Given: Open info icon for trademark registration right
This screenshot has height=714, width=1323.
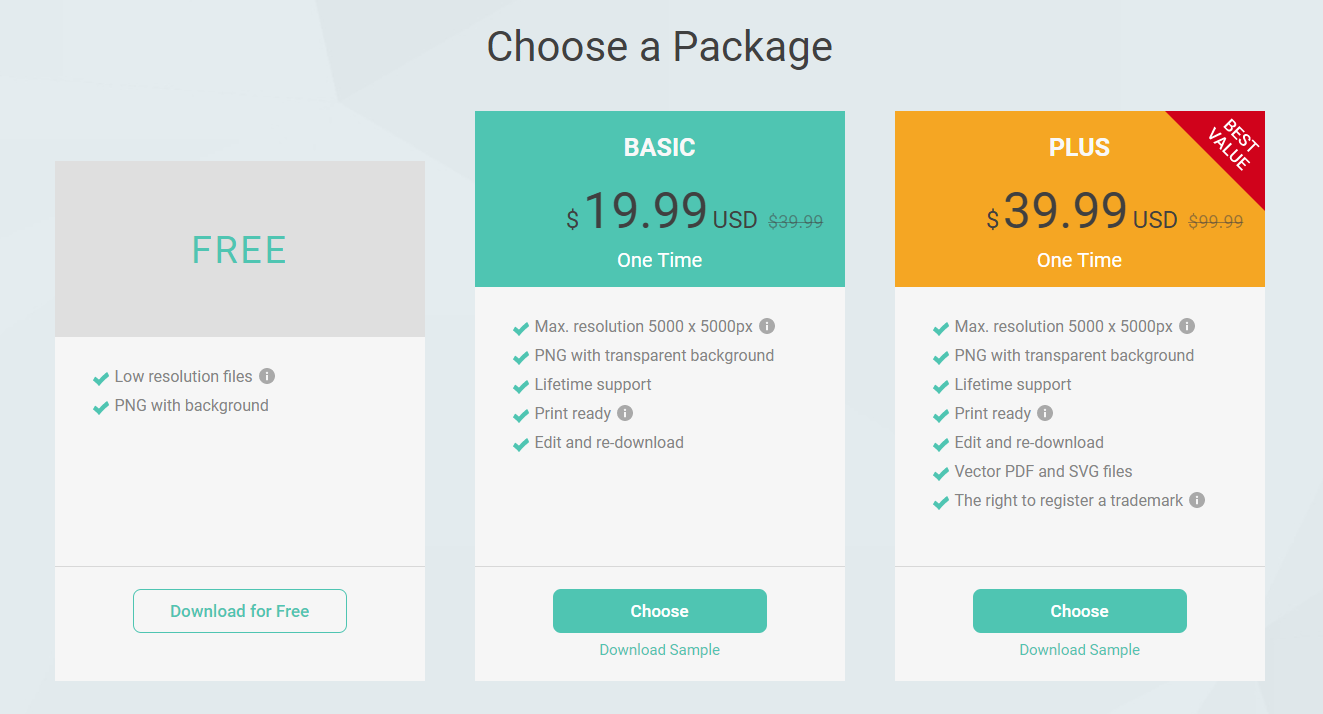Looking at the screenshot, I should [1197, 500].
